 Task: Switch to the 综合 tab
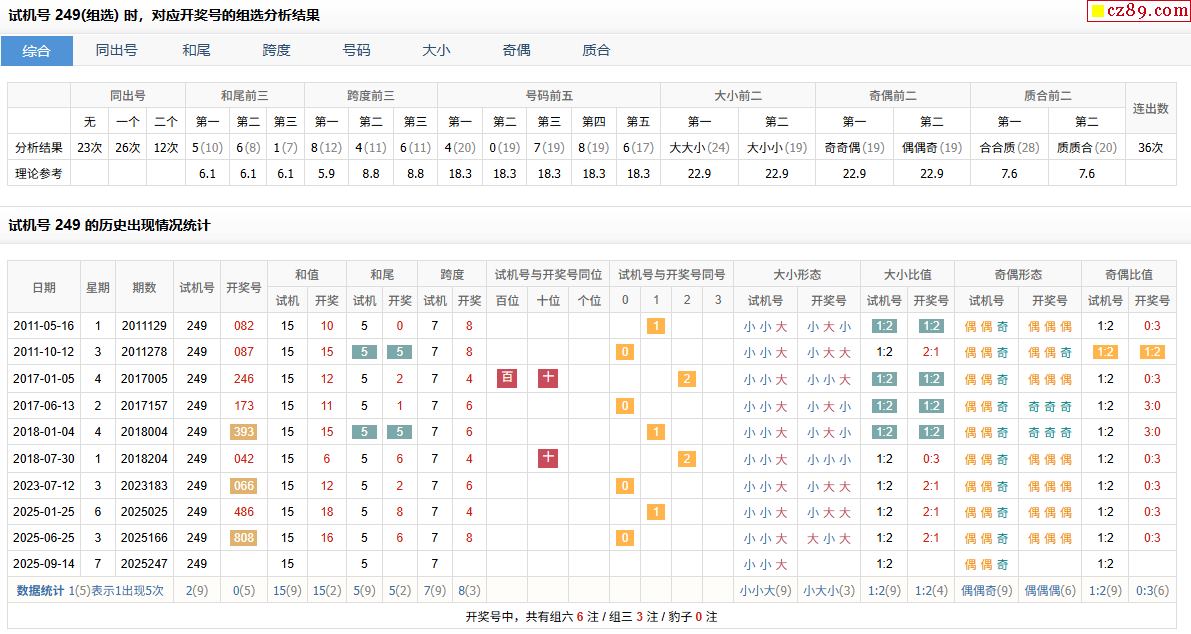pos(37,51)
